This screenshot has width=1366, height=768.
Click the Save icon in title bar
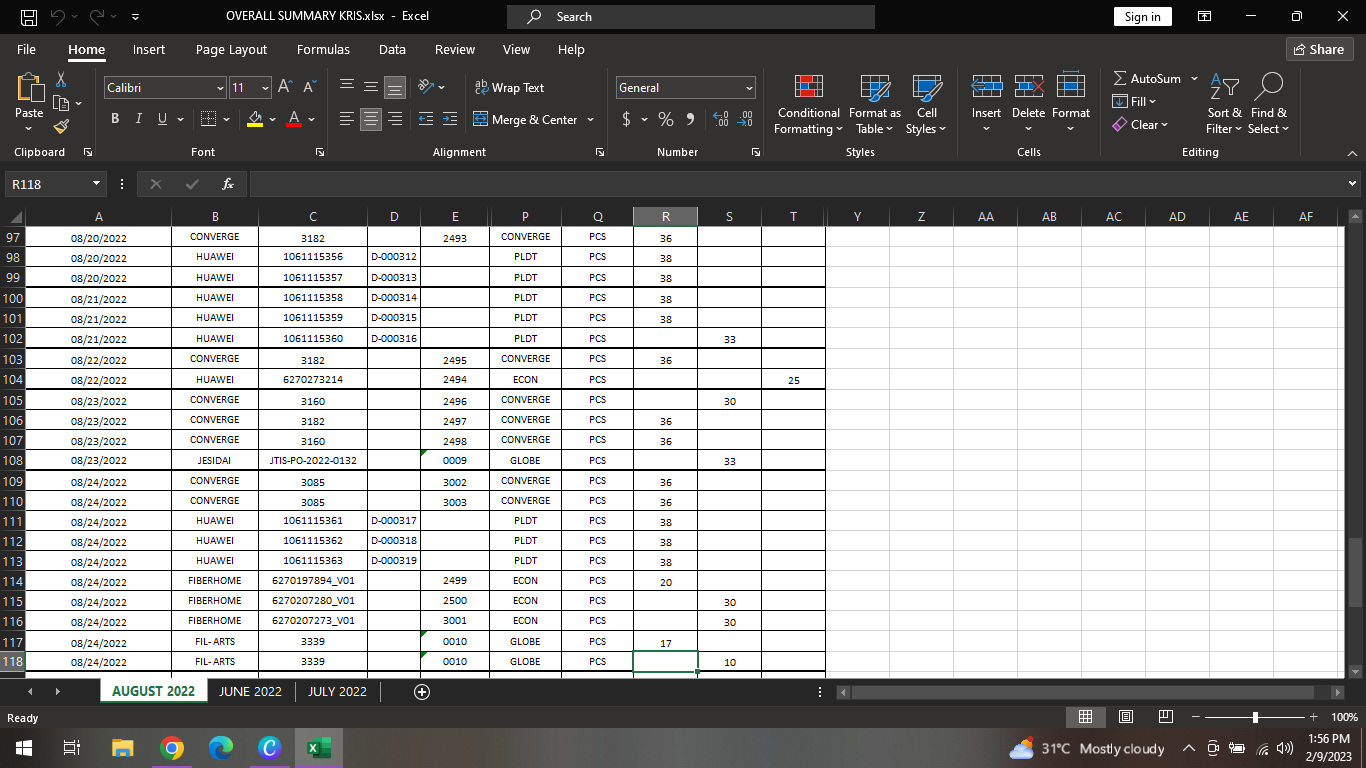pyautogui.click(x=29, y=17)
